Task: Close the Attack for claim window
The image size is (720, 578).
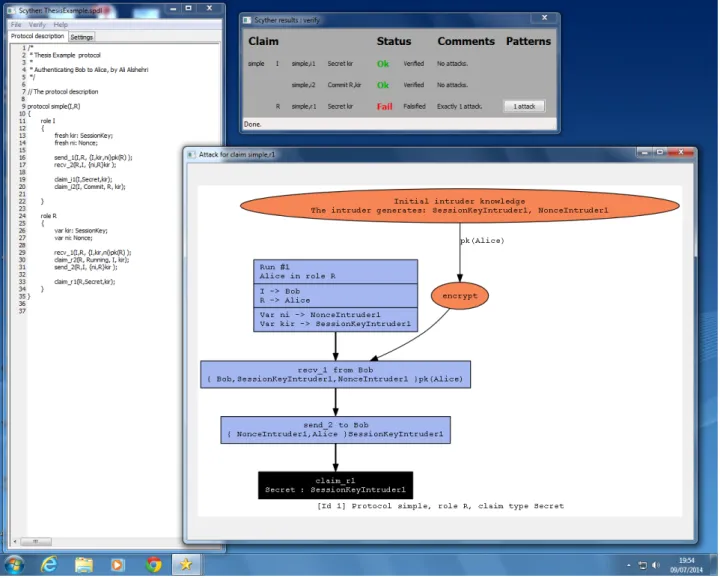Action: [682, 152]
